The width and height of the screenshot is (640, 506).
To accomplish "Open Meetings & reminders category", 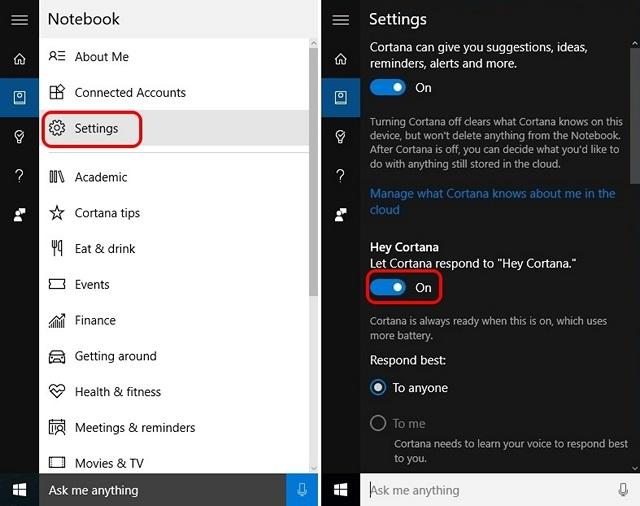I will (x=174, y=427).
